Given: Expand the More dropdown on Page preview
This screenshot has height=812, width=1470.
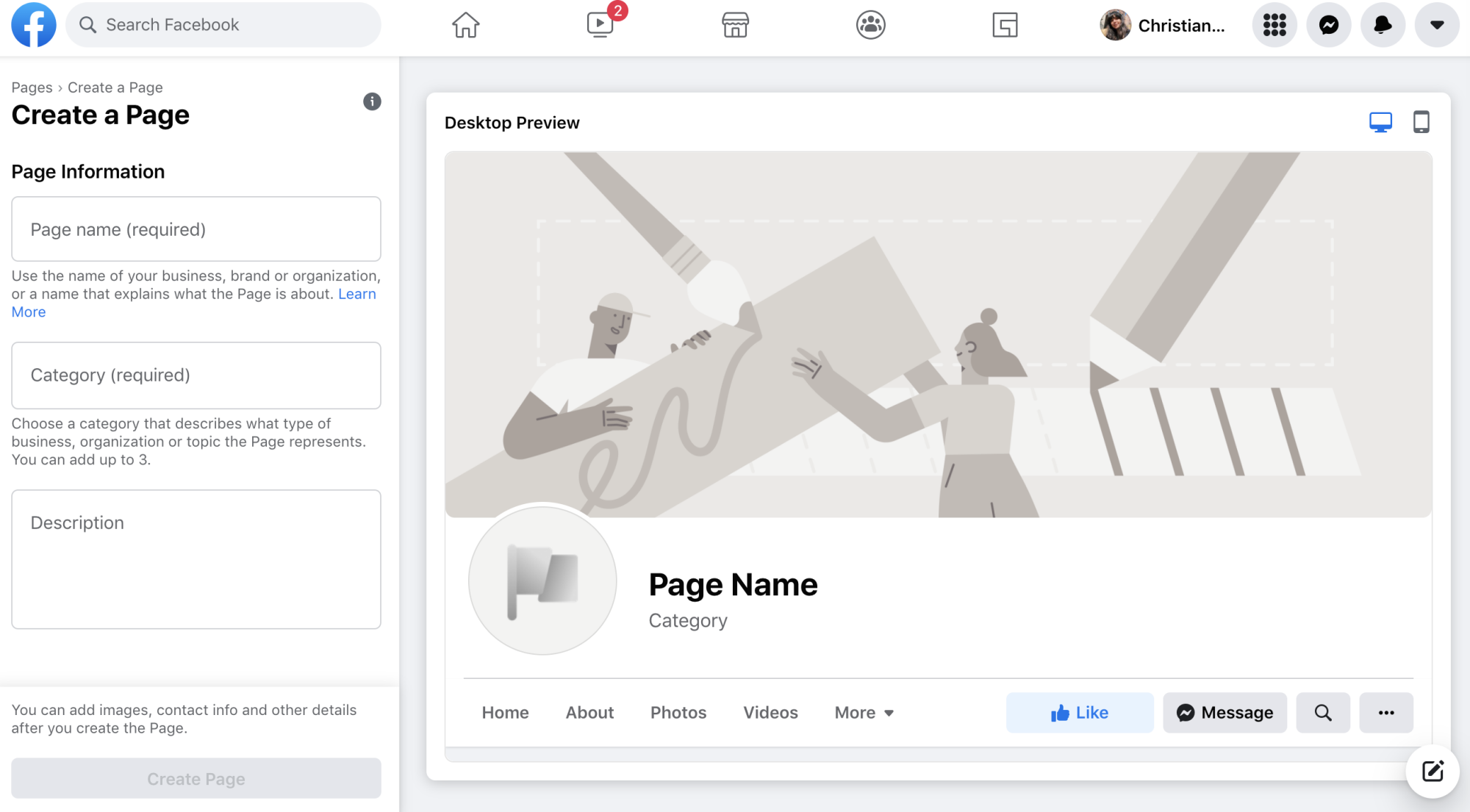Looking at the screenshot, I should coord(864,712).
